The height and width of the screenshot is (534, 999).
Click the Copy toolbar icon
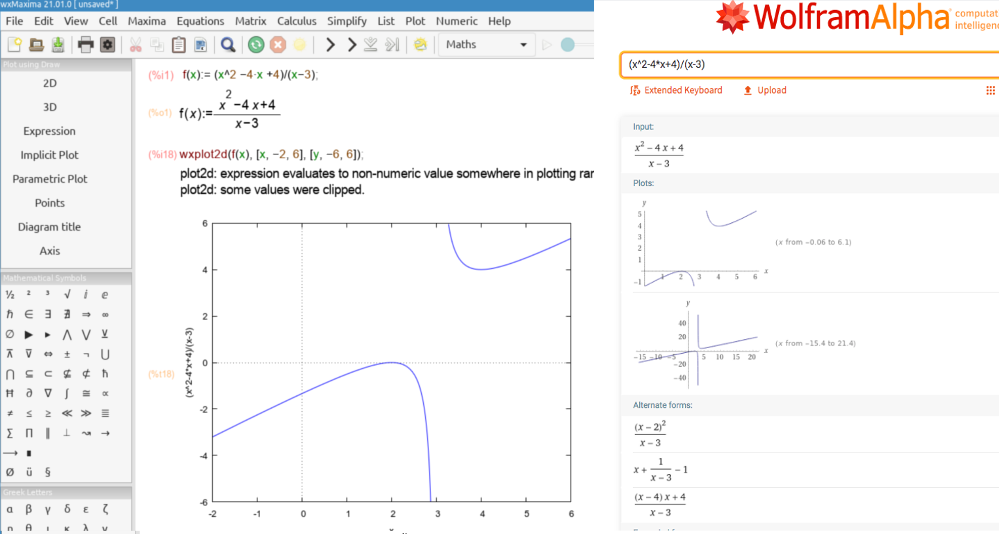pyautogui.click(x=157, y=45)
